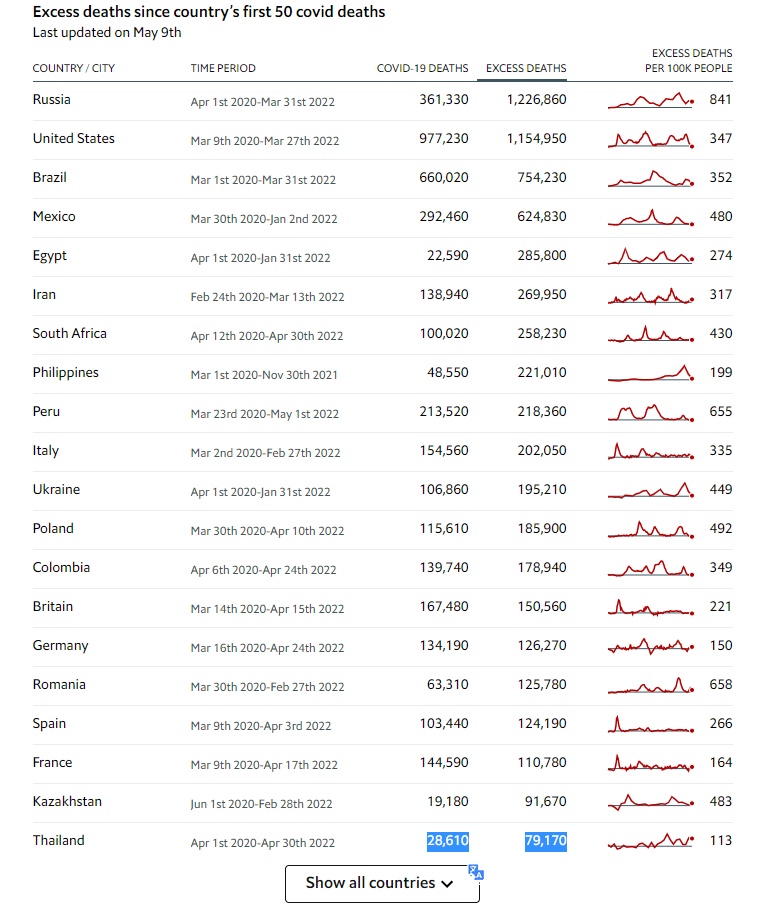Sort by Excess Deaths column header
The image size is (763, 907).
(x=526, y=68)
